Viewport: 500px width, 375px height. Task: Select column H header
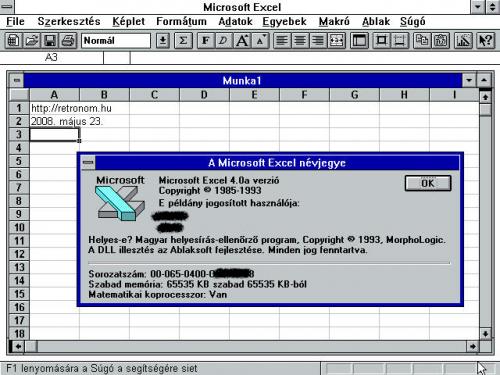coord(404,95)
